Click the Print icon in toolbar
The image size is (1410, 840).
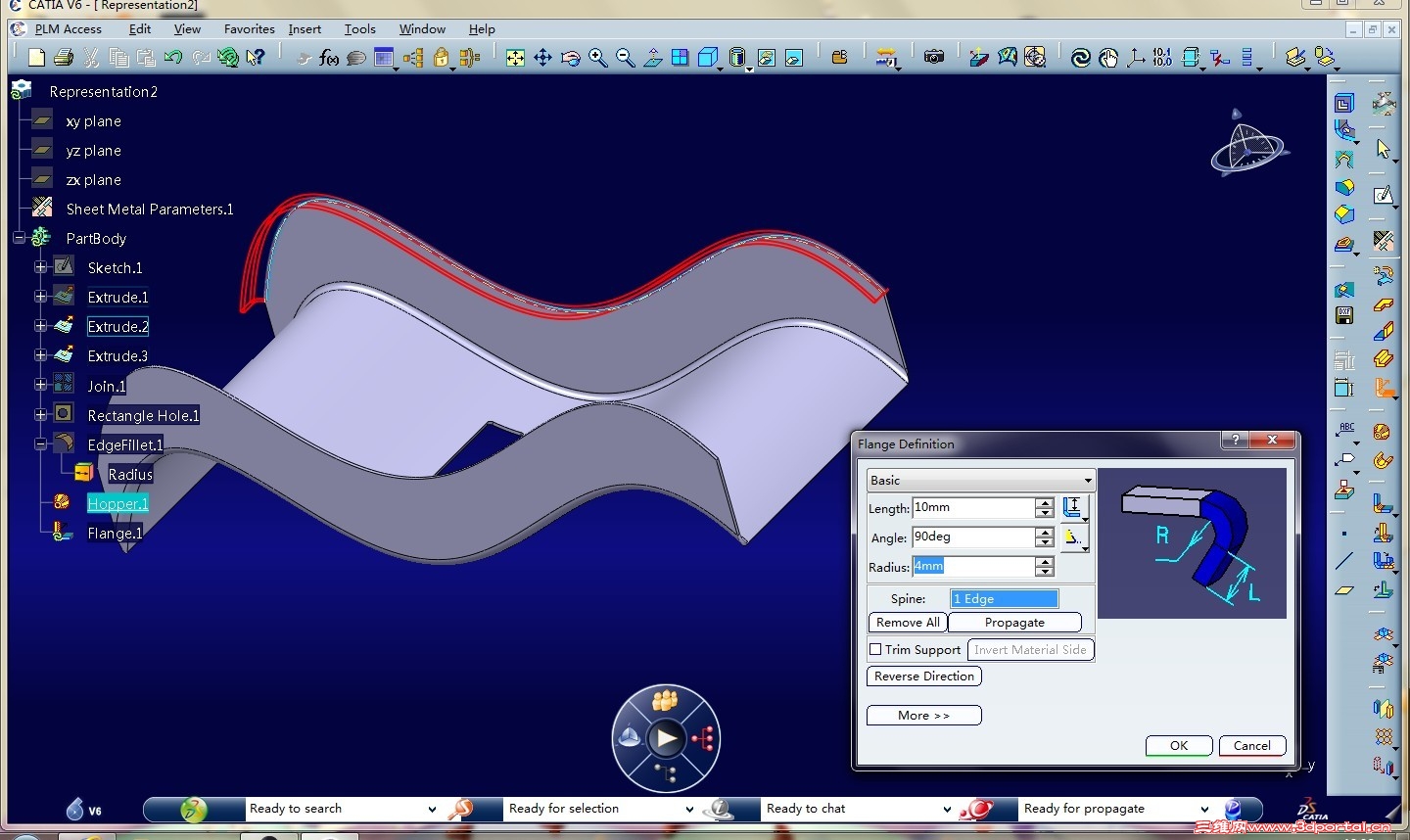(64, 58)
